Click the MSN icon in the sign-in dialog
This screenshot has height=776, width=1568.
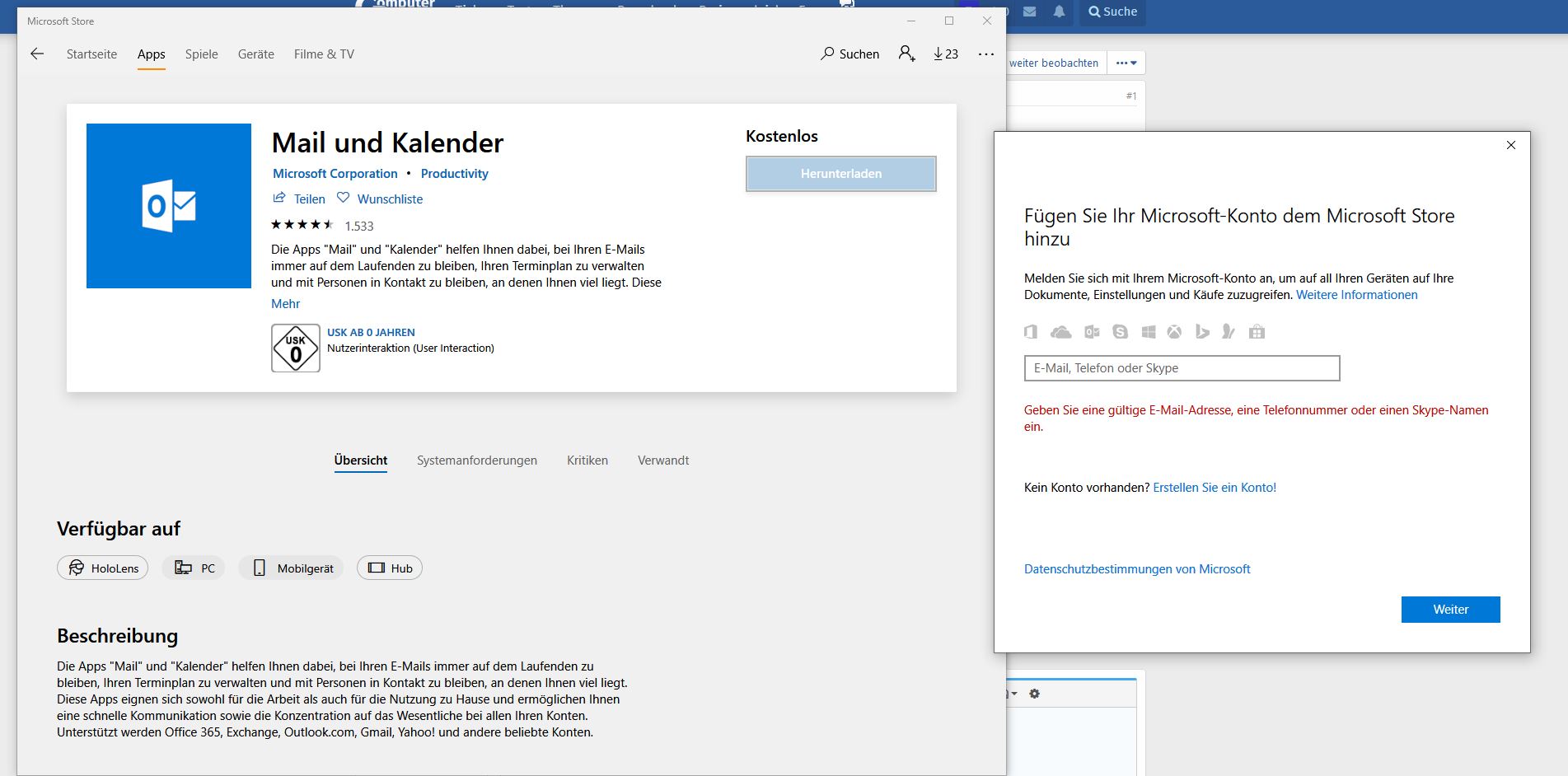pyautogui.click(x=1229, y=332)
